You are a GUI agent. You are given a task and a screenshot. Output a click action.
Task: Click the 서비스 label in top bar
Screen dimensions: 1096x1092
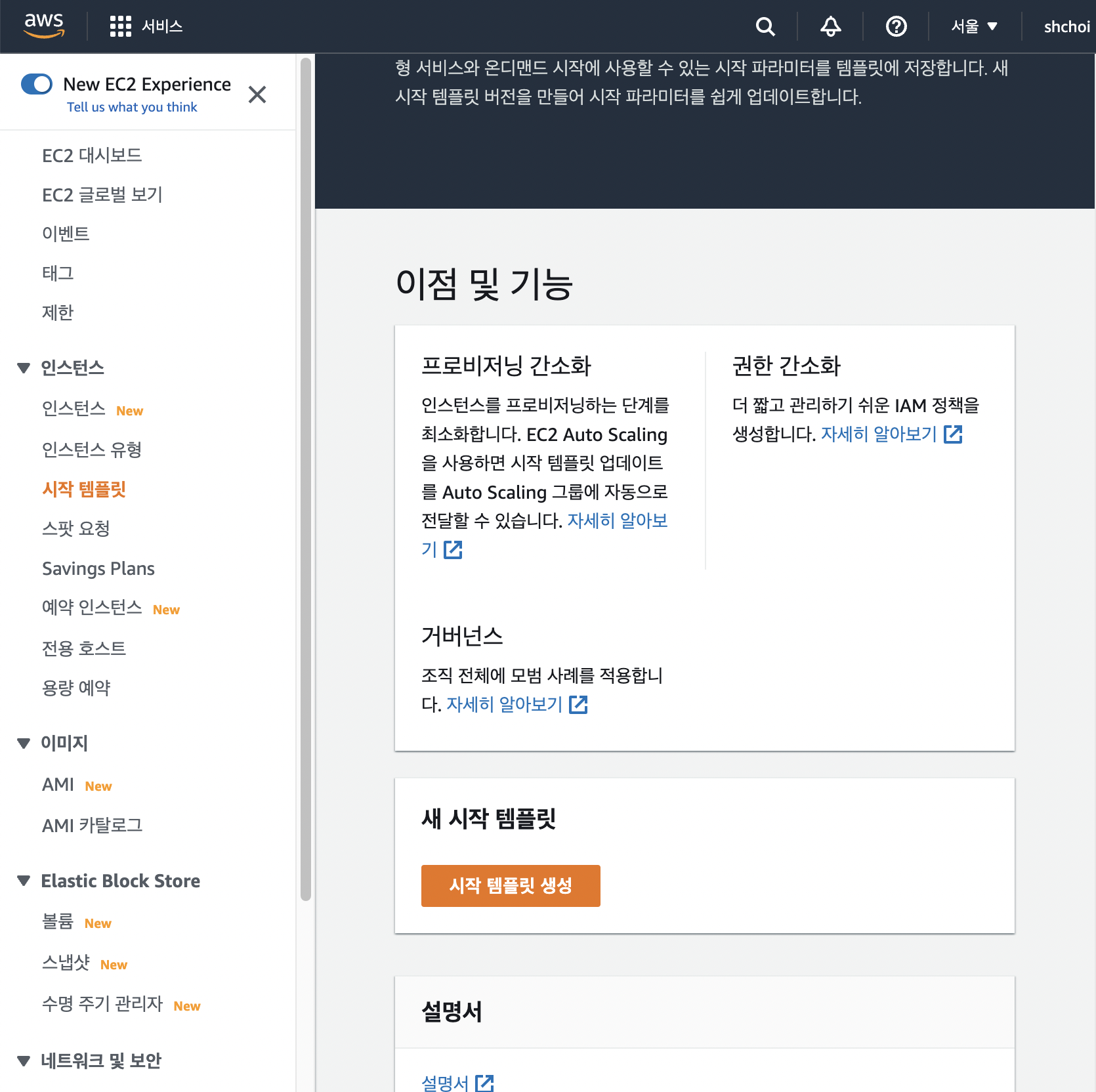click(x=162, y=26)
